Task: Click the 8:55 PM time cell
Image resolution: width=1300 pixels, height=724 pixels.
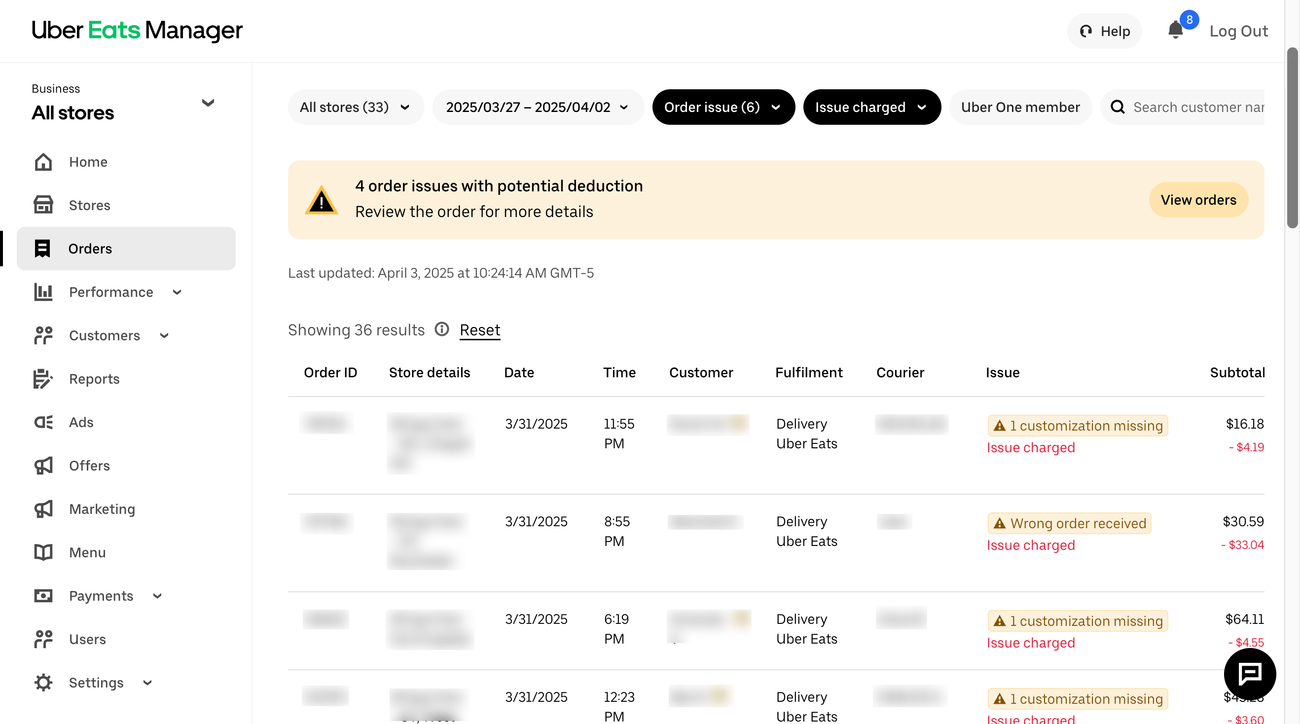Action: click(x=616, y=531)
